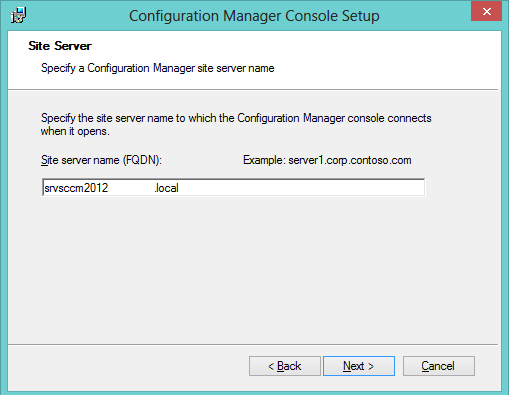Click the 'Site server name (FQDN):' label
This screenshot has width=509, height=395.
[101, 160]
